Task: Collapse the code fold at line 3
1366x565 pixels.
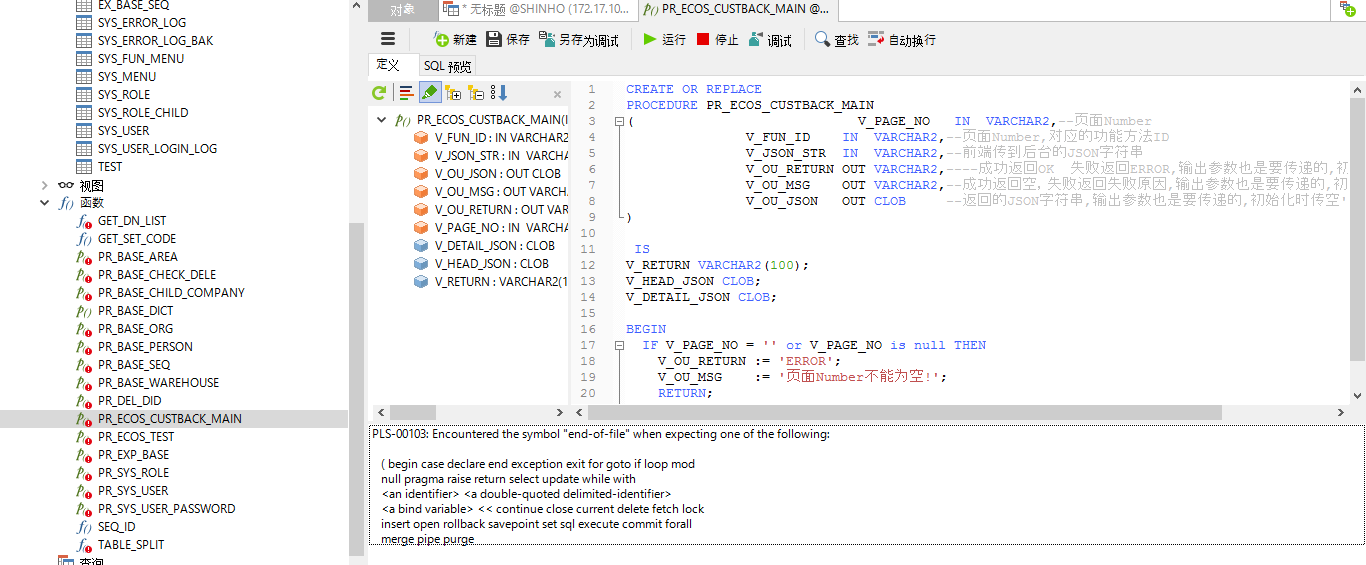Action: click(x=619, y=121)
